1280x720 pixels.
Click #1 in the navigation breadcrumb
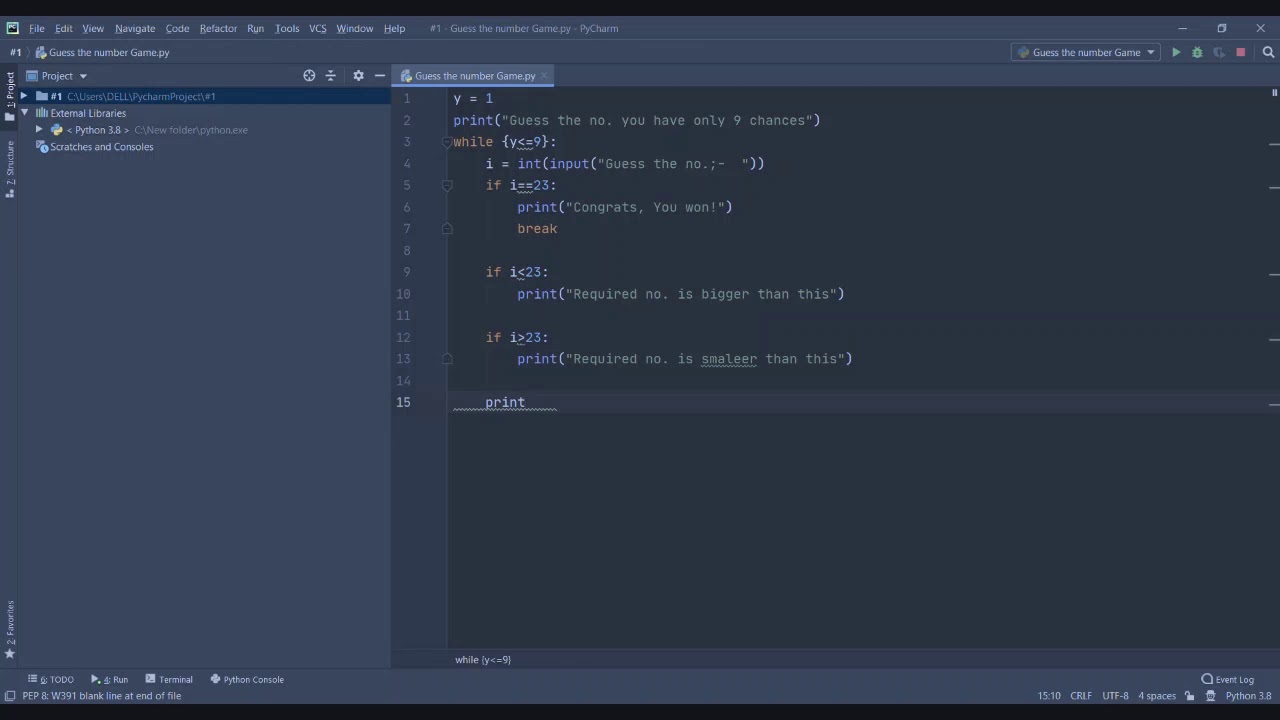(x=16, y=52)
